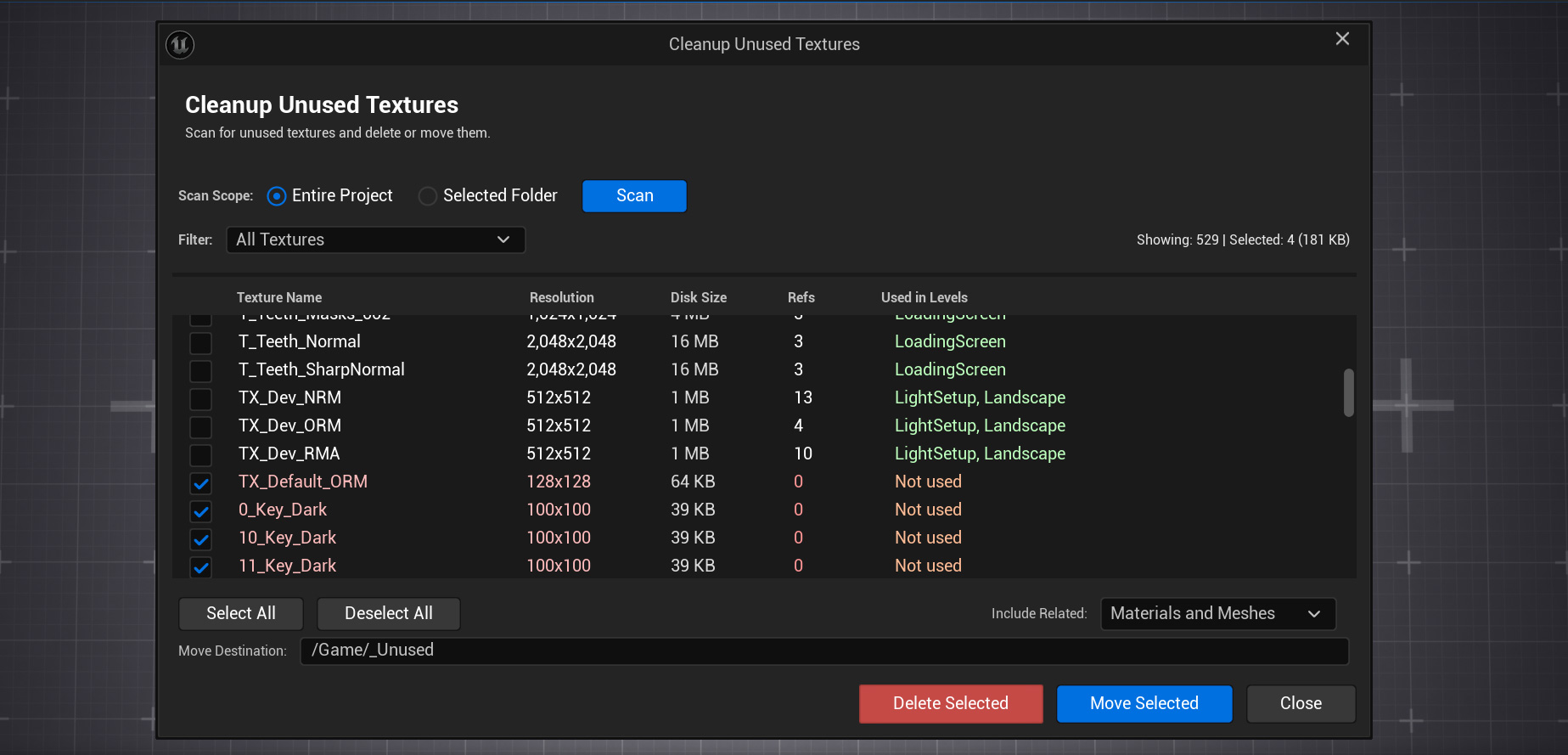This screenshot has height=755, width=1568.
Task: Sort by Resolution column header
Action: (562, 297)
